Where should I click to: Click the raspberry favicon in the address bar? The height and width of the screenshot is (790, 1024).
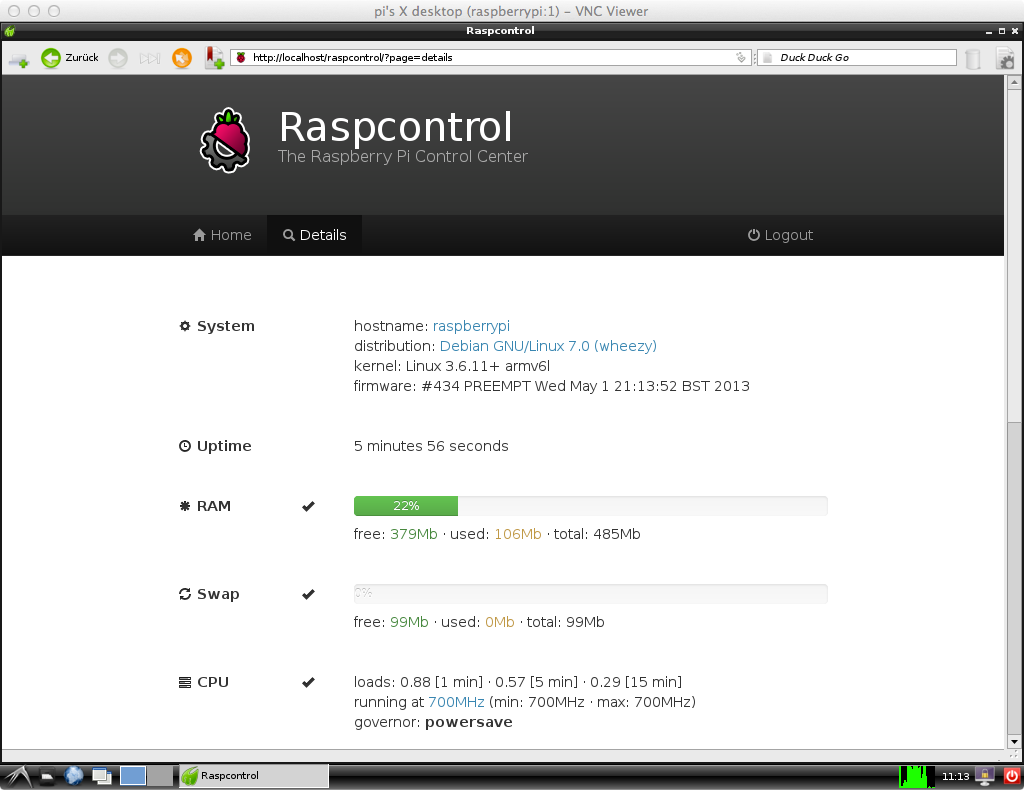coord(241,57)
